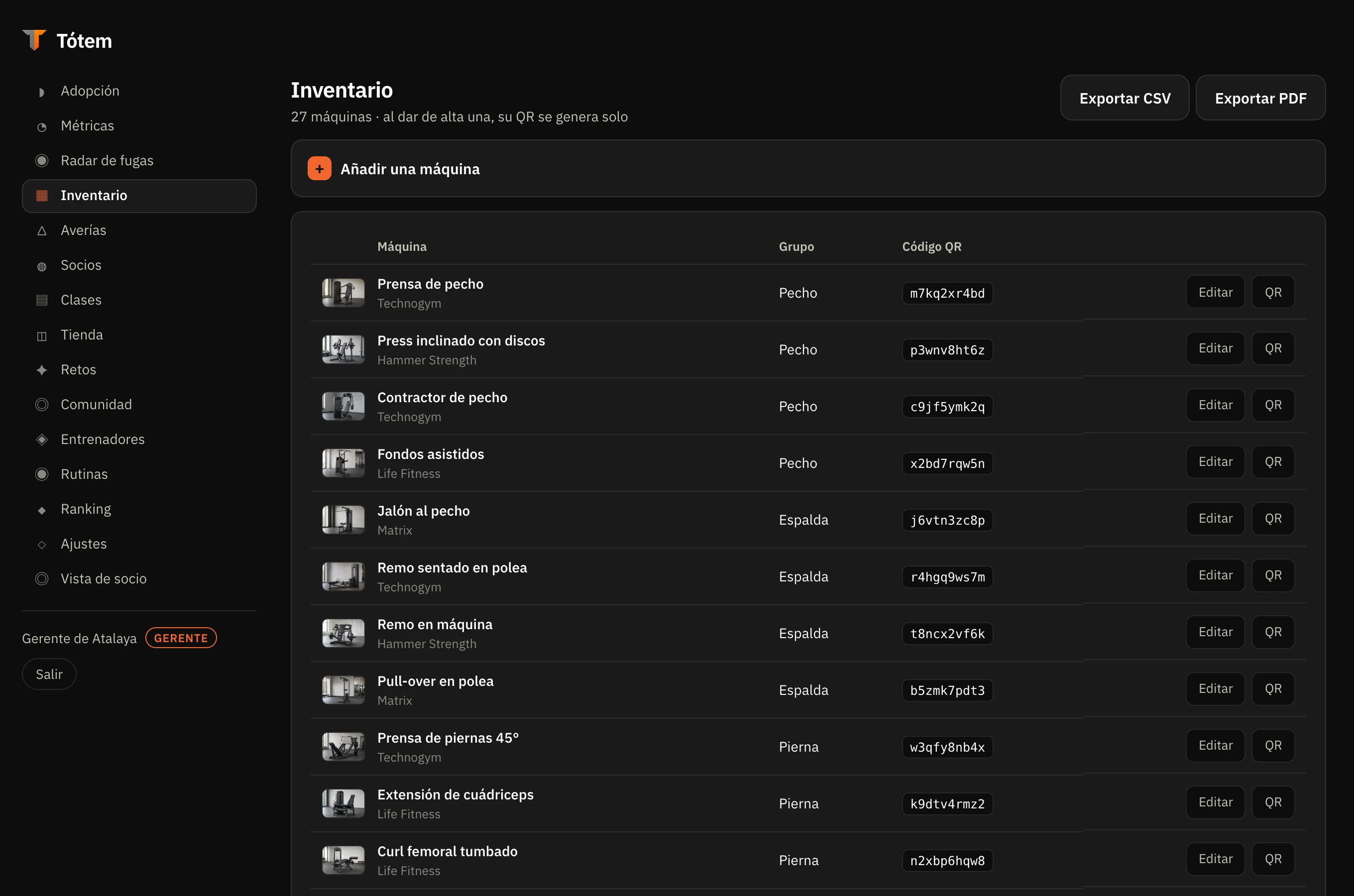Image resolution: width=1354 pixels, height=896 pixels.
Task: Click the Clases list icon
Action: tap(42, 300)
